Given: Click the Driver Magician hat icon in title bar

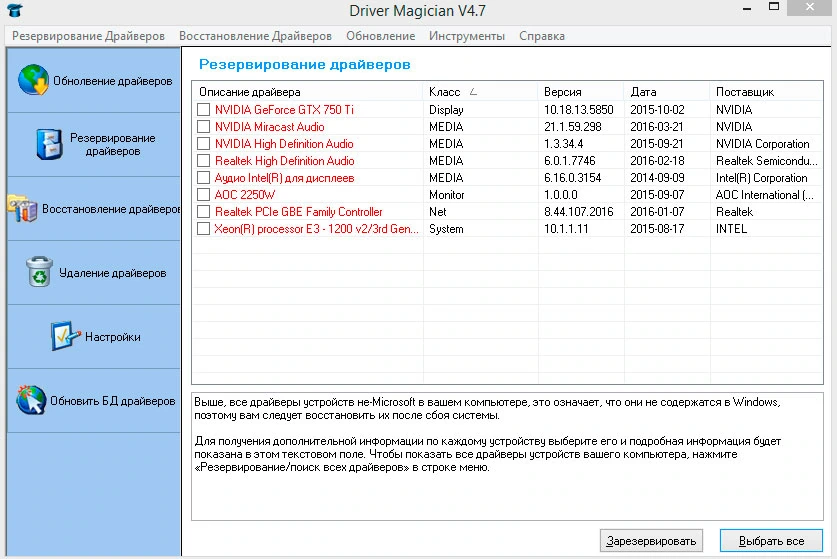Looking at the screenshot, I should [x=14, y=10].
